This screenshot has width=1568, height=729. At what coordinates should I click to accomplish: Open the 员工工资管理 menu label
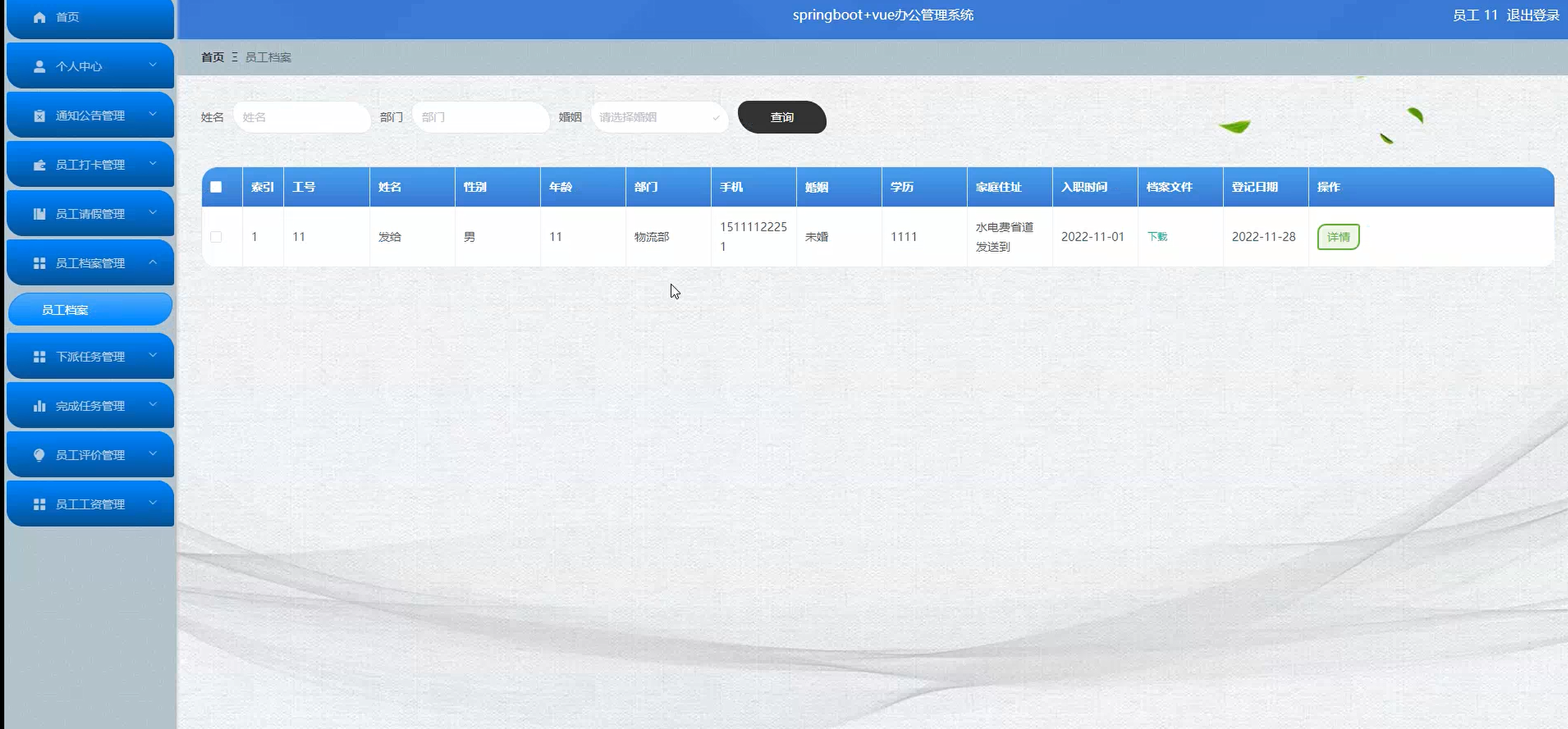click(90, 504)
